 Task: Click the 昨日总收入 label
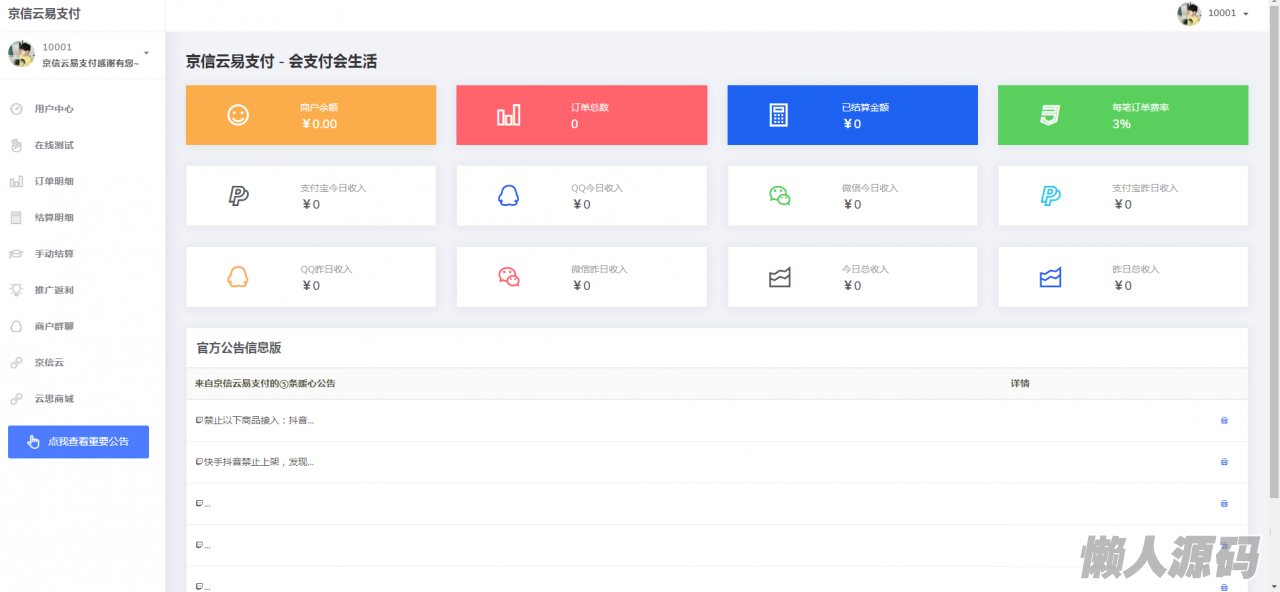(x=1136, y=269)
